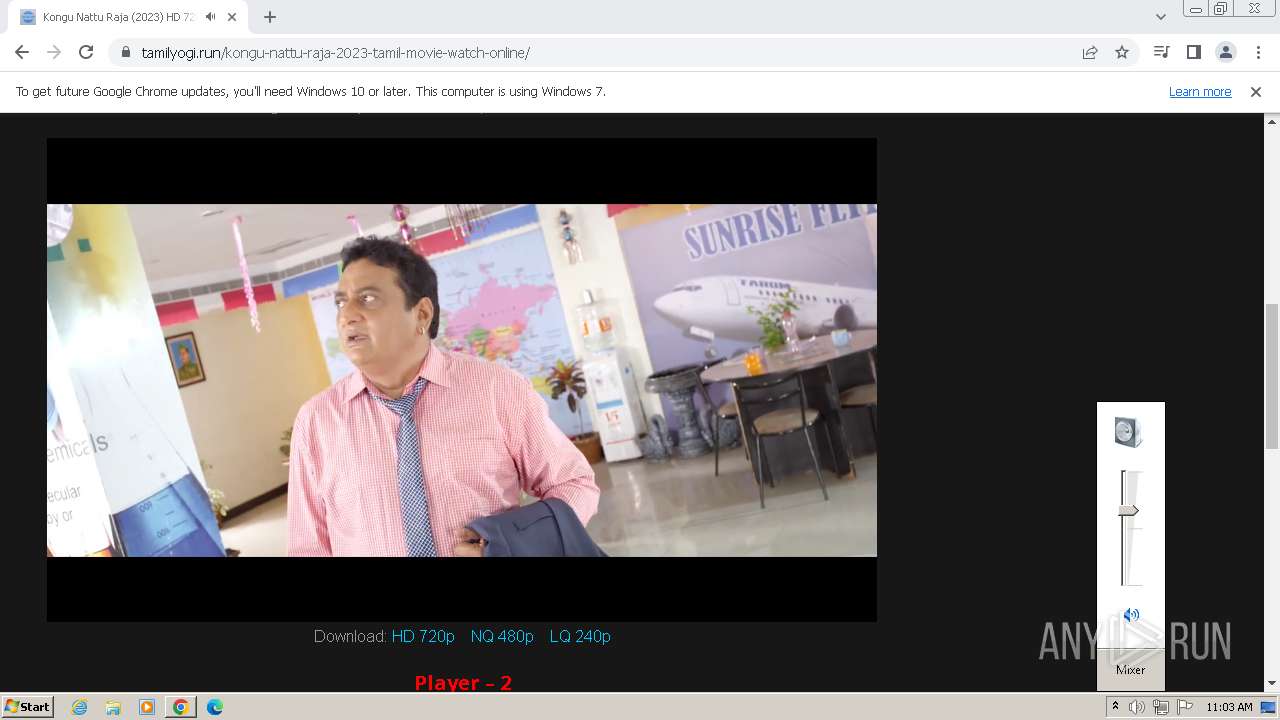Open Microsoft Edge from the taskbar
1280x720 pixels.
click(214, 707)
